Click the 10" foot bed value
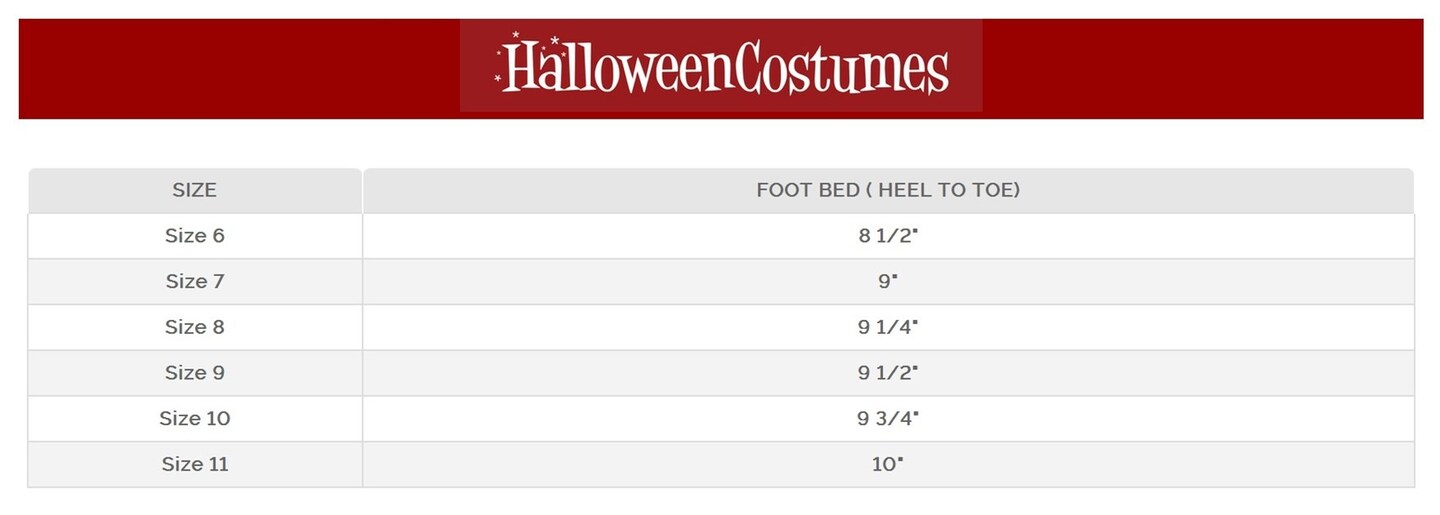The image size is (1440, 515). pos(888,464)
